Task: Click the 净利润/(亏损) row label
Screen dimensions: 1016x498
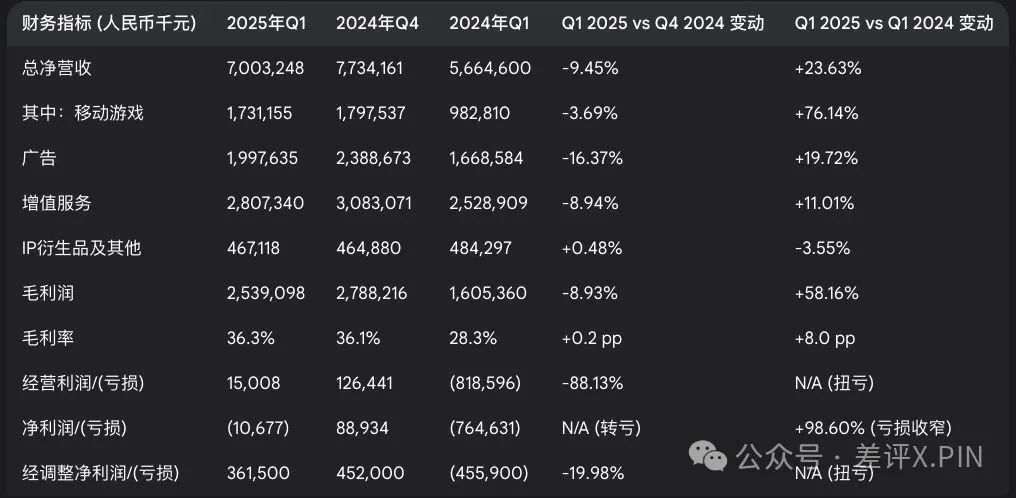Action: pos(76,428)
